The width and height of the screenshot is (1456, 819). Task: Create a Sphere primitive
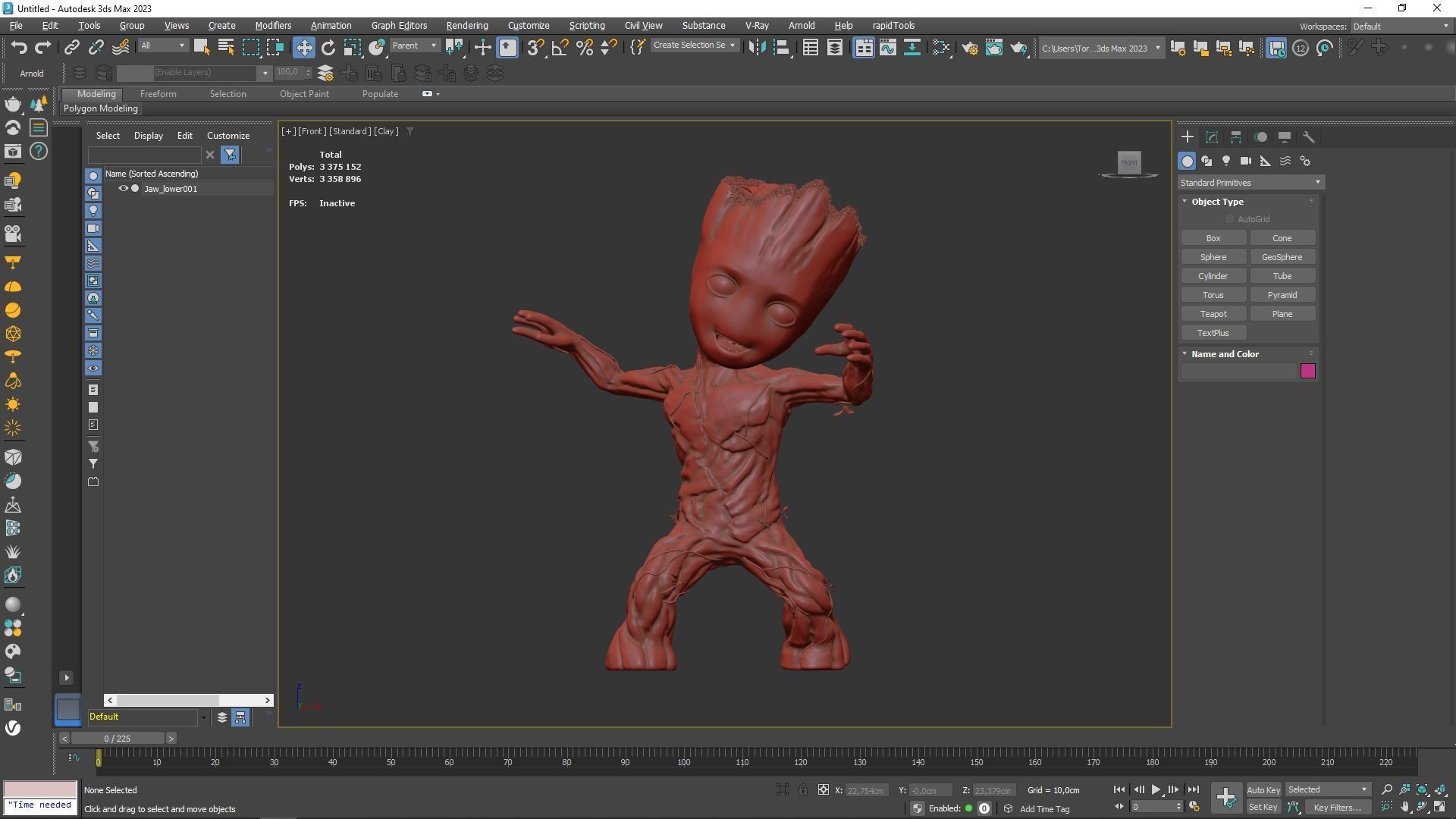point(1213,257)
